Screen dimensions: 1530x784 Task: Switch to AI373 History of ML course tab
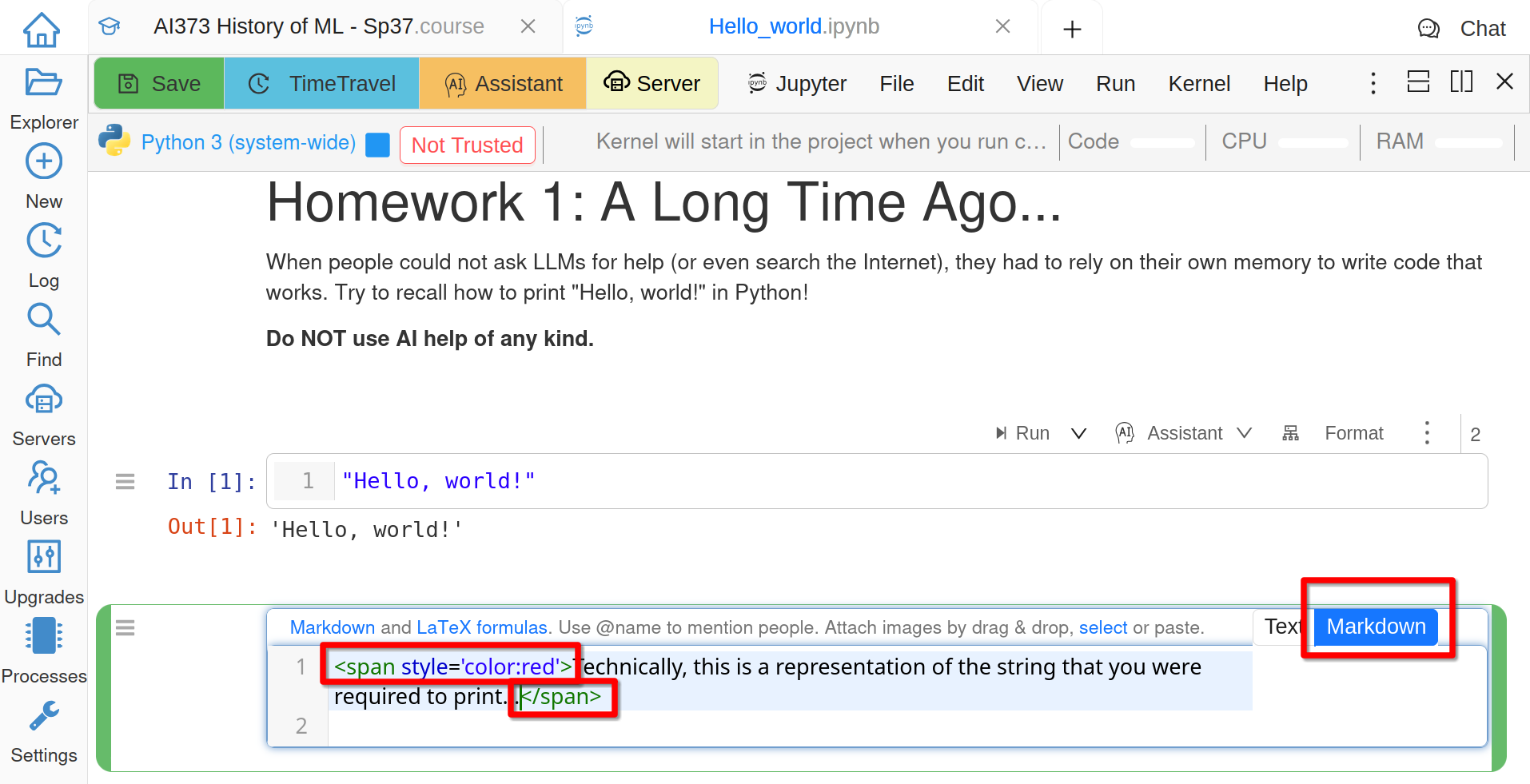click(x=318, y=26)
